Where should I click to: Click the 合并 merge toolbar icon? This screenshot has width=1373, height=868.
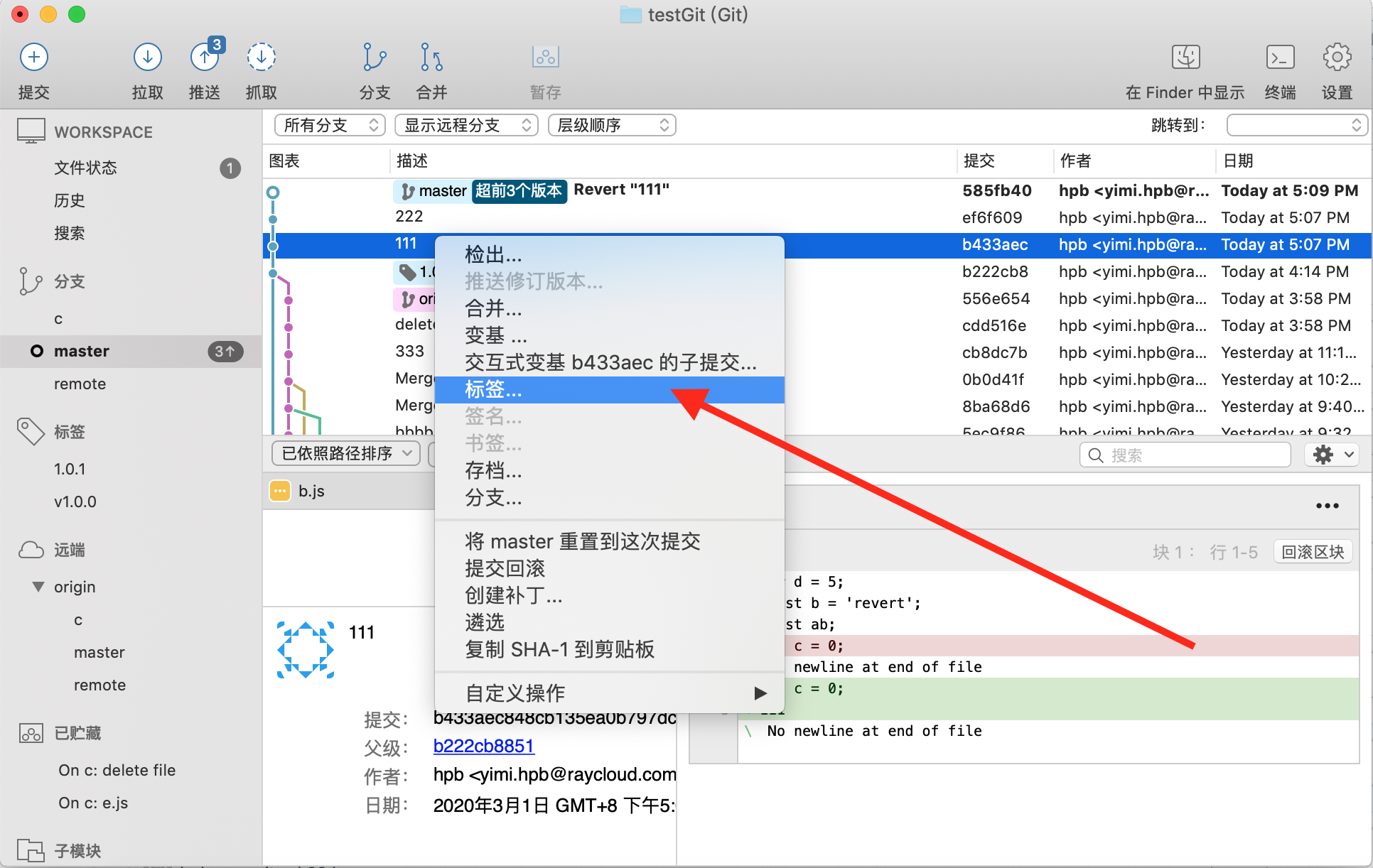click(x=431, y=57)
